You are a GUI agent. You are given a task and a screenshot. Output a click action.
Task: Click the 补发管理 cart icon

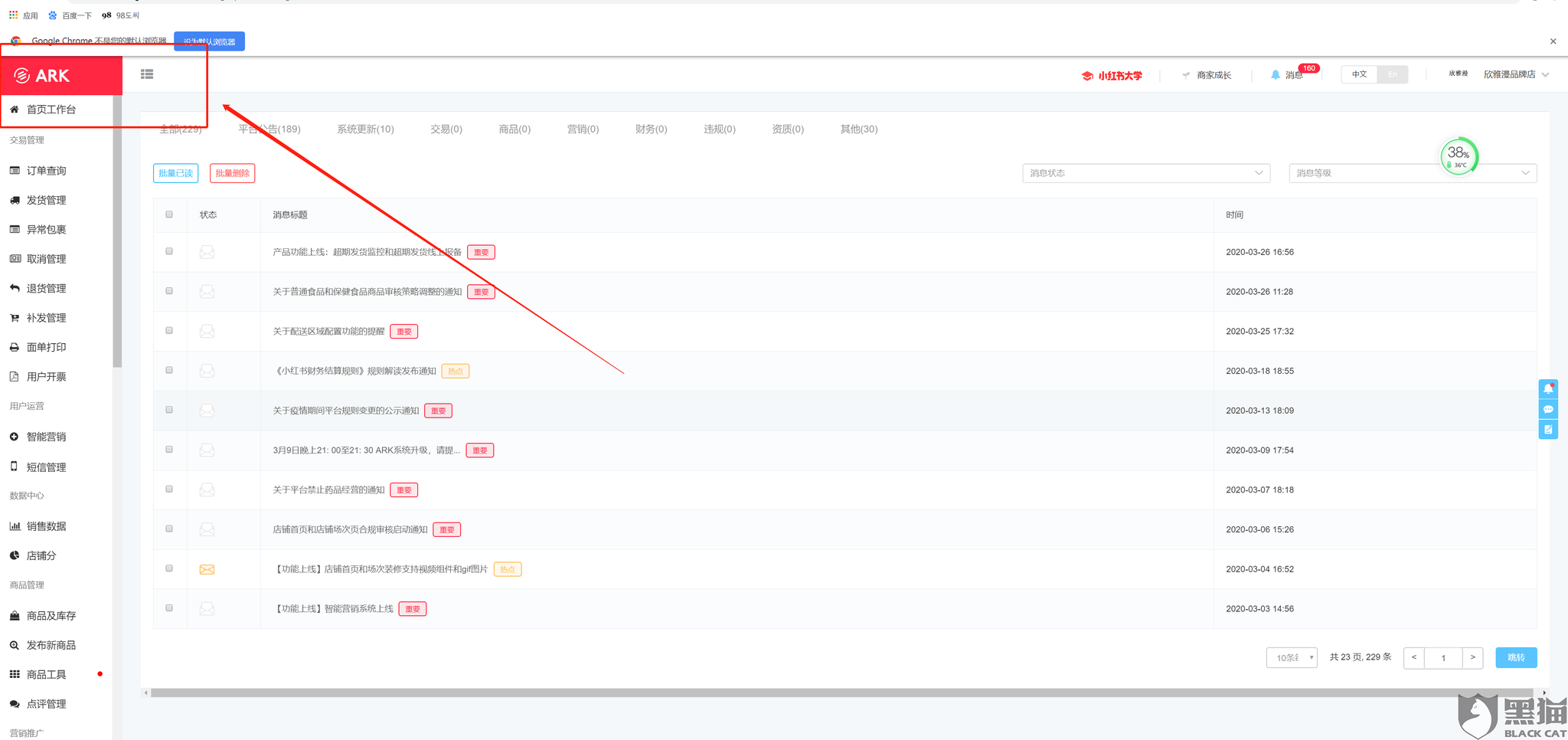coord(15,318)
